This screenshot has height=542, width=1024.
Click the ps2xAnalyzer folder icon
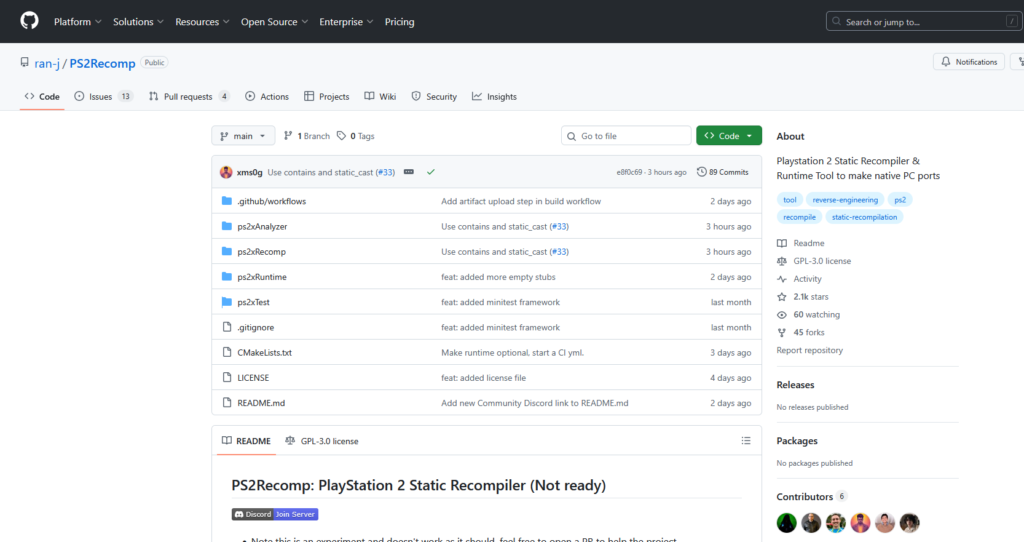tap(227, 226)
